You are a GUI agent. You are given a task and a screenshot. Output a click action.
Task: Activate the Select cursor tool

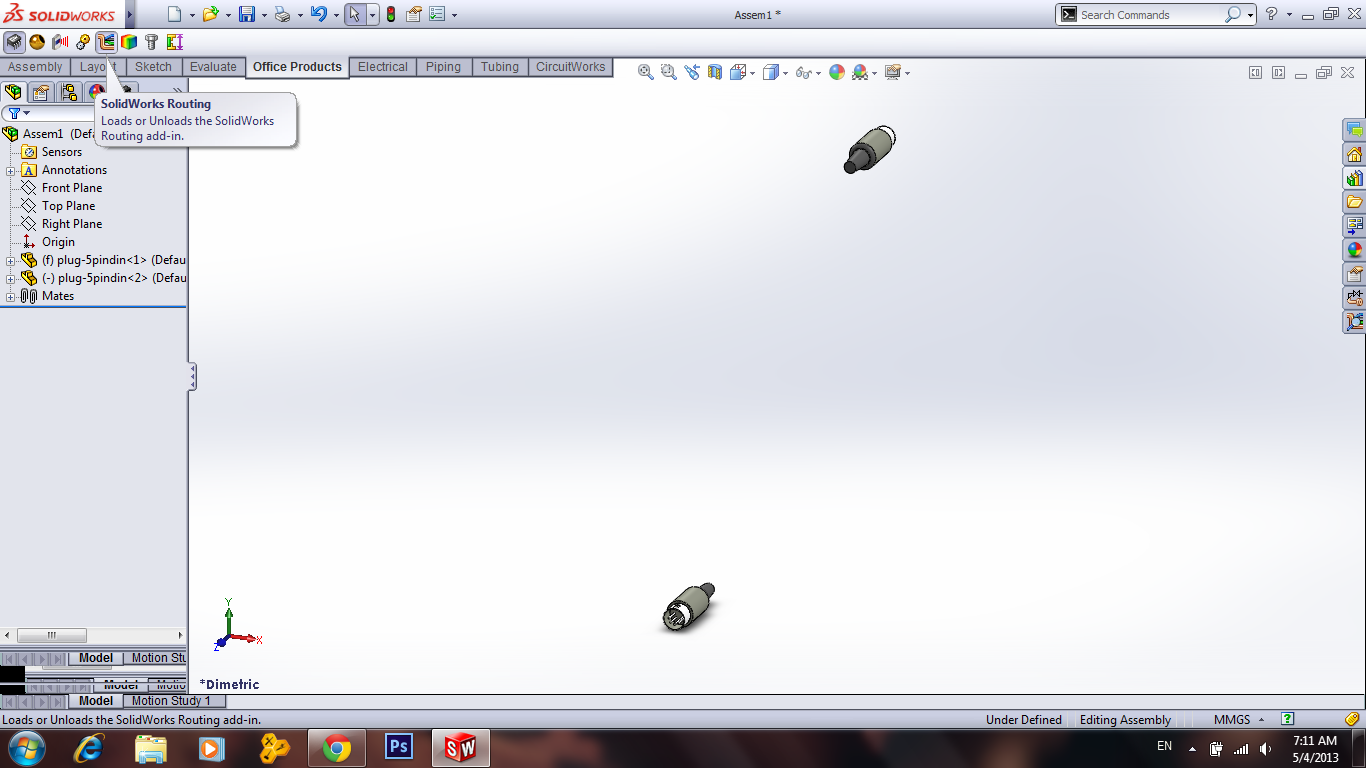tap(355, 14)
